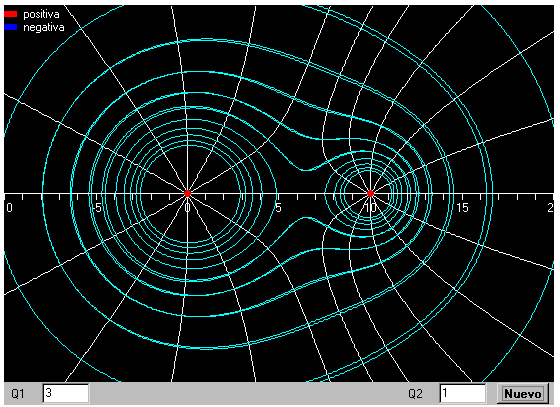Click the negativa legend label
Viewport: 560px width, 407px height.
tap(44, 27)
